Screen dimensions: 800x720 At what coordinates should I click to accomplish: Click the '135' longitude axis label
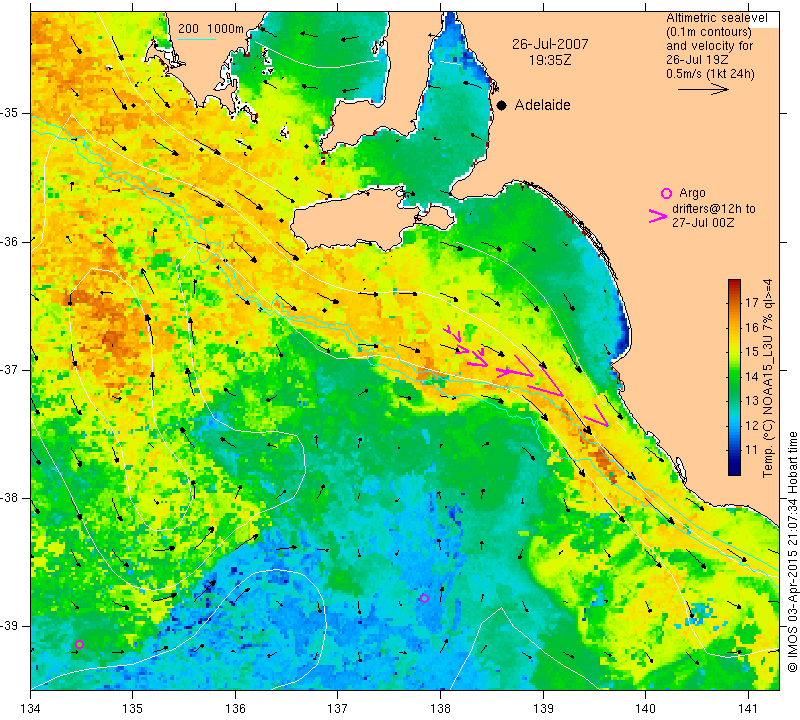[x=133, y=709]
